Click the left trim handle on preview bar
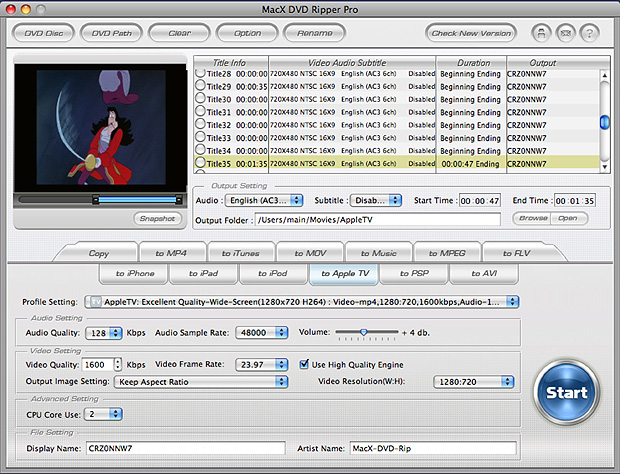 coord(95,200)
